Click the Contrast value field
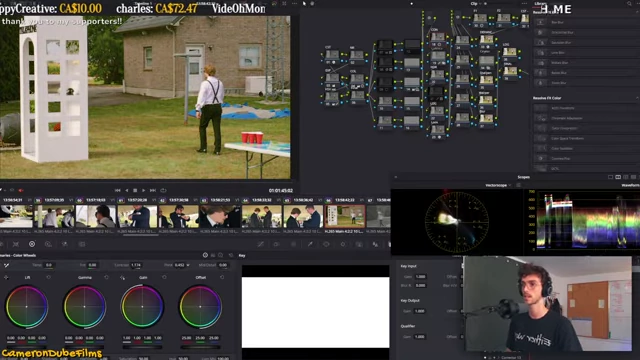The image size is (640, 360). pyautogui.click(x=136, y=265)
